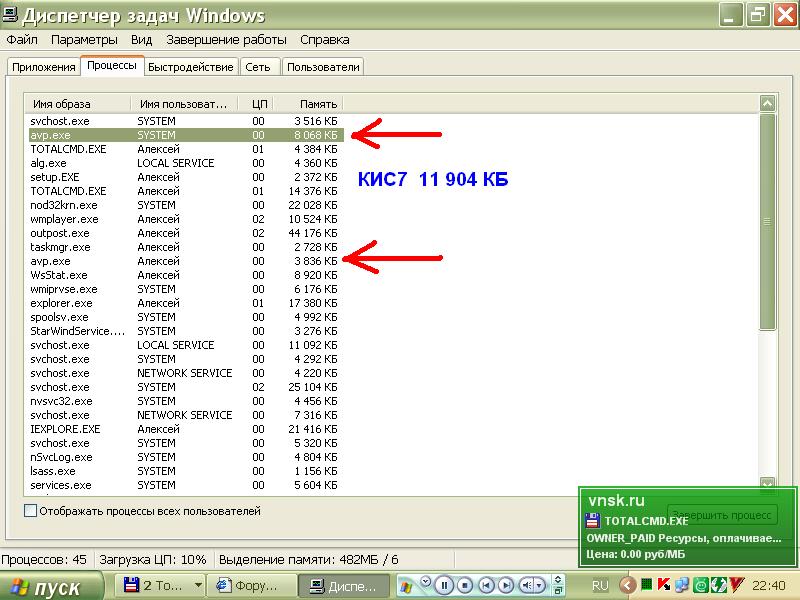This screenshot has height=600, width=800.
Task: Switch to the Быстродействие tab
Action: pyautogui.click(x=191, y=67)
